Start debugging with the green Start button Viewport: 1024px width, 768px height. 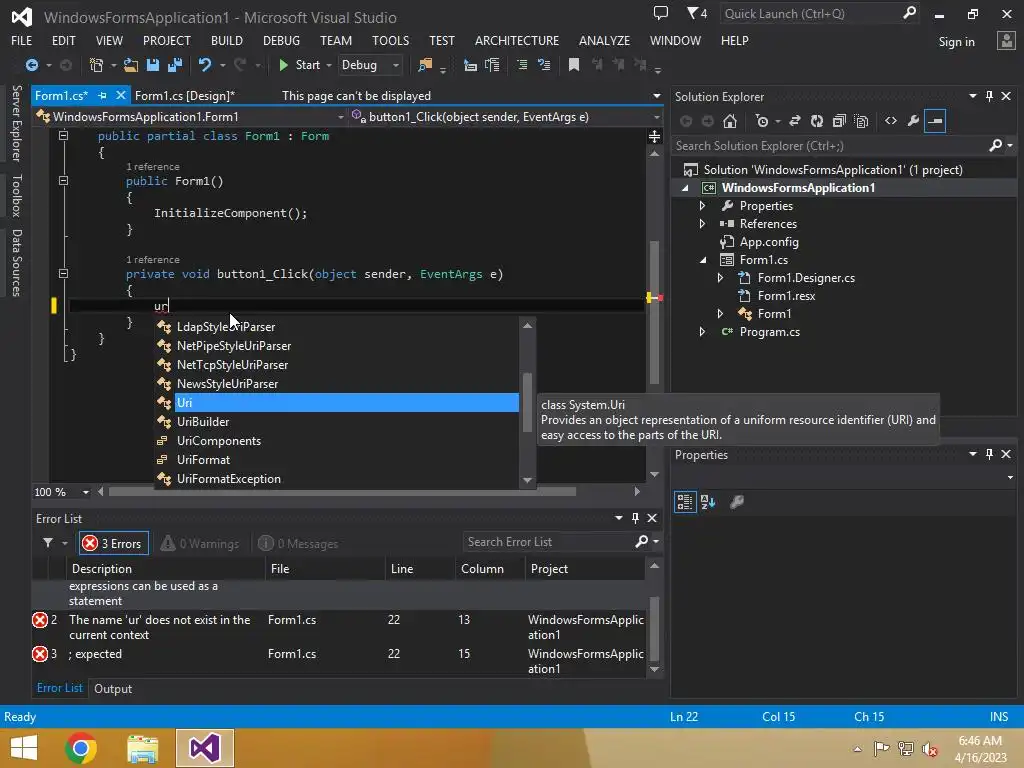tap(299, 65)
